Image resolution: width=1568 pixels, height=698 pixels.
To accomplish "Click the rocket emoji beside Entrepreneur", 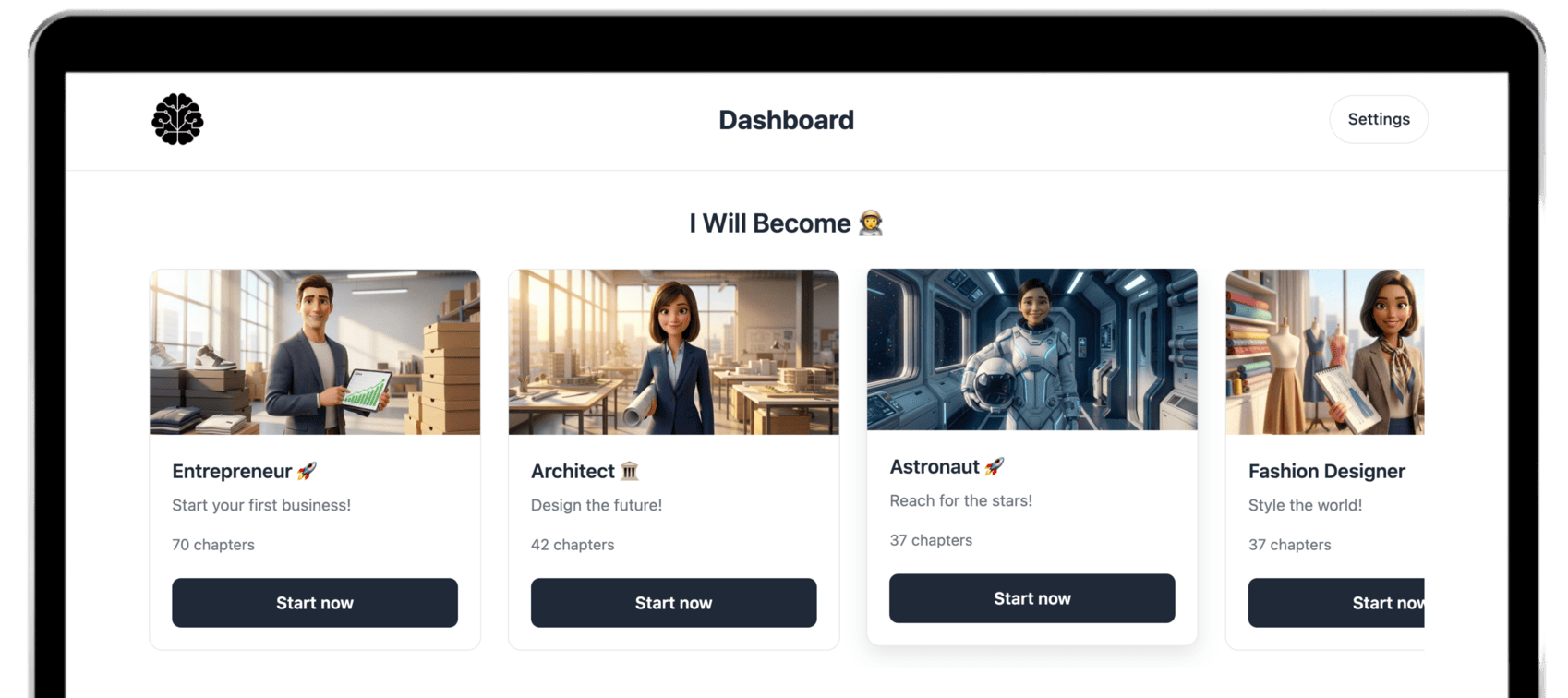I will [308, 471].
